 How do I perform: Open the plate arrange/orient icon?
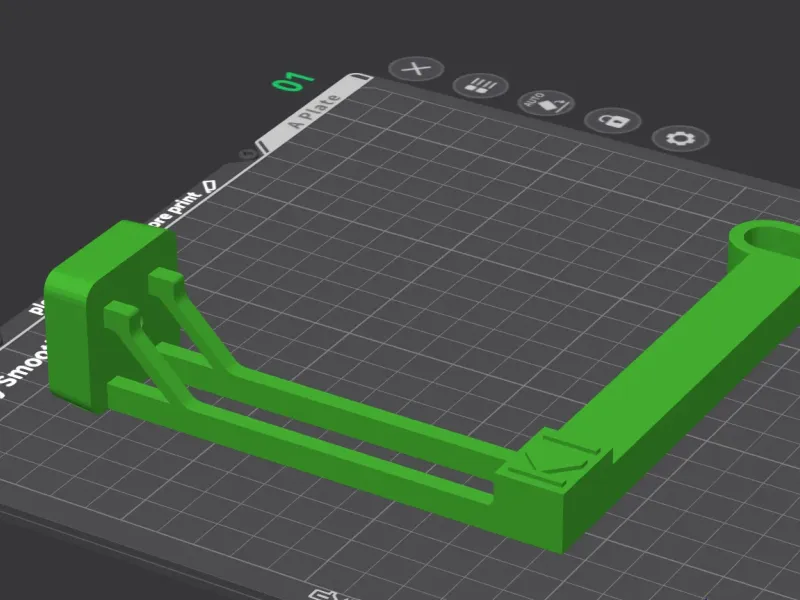point(481,85)
